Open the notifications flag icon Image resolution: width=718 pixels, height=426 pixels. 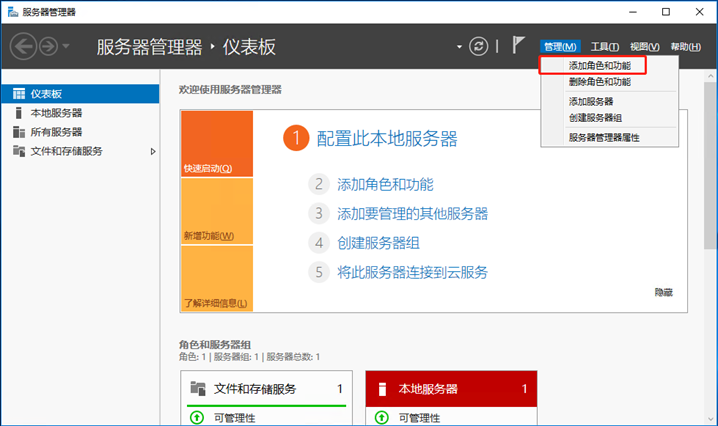pyautogui.click(x=518, y=46)
